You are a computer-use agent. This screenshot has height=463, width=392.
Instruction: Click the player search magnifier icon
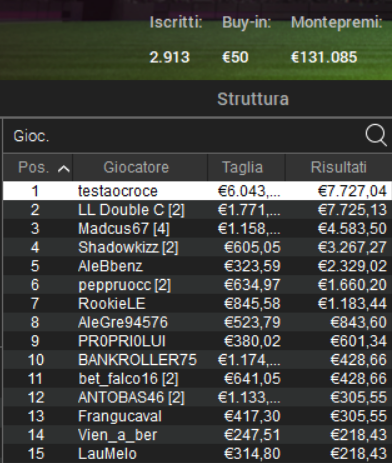point(376,135)
